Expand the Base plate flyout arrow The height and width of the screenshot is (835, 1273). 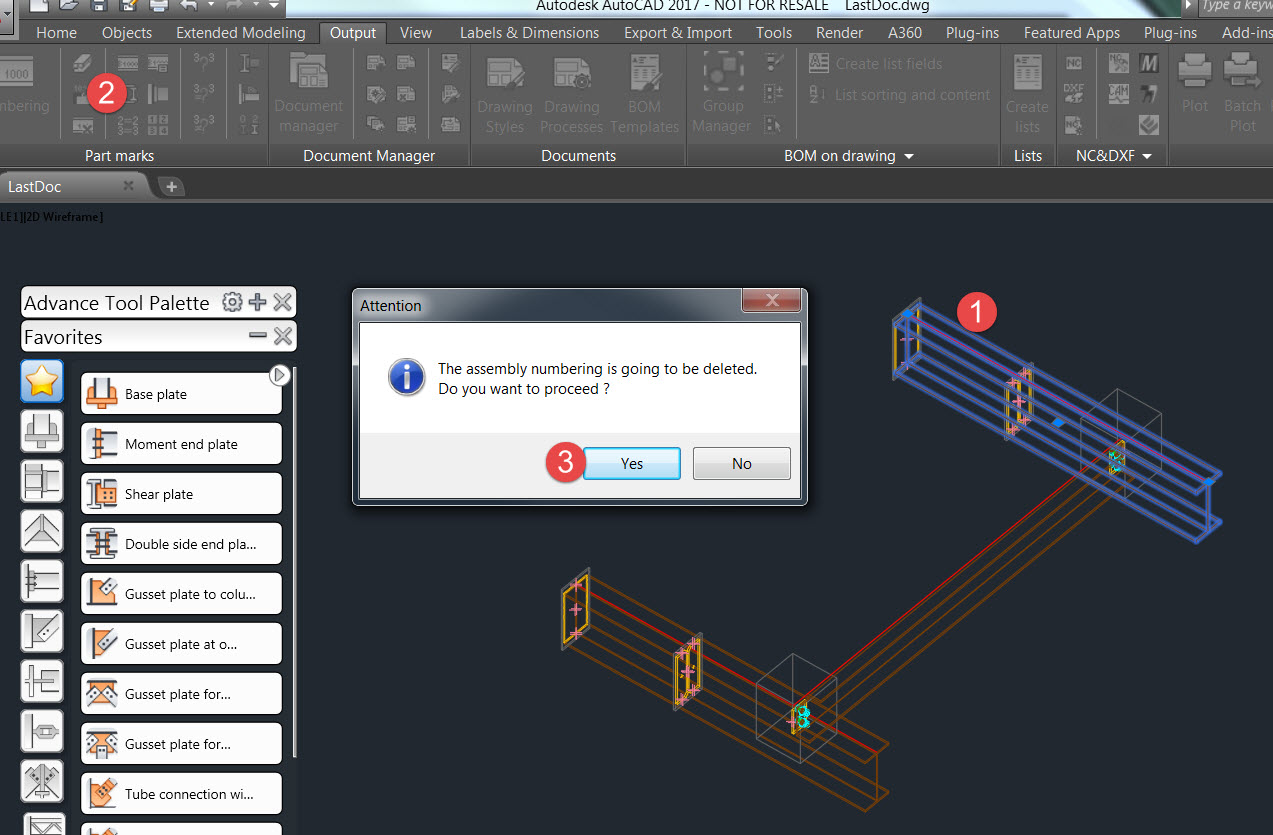coord(280,375)
